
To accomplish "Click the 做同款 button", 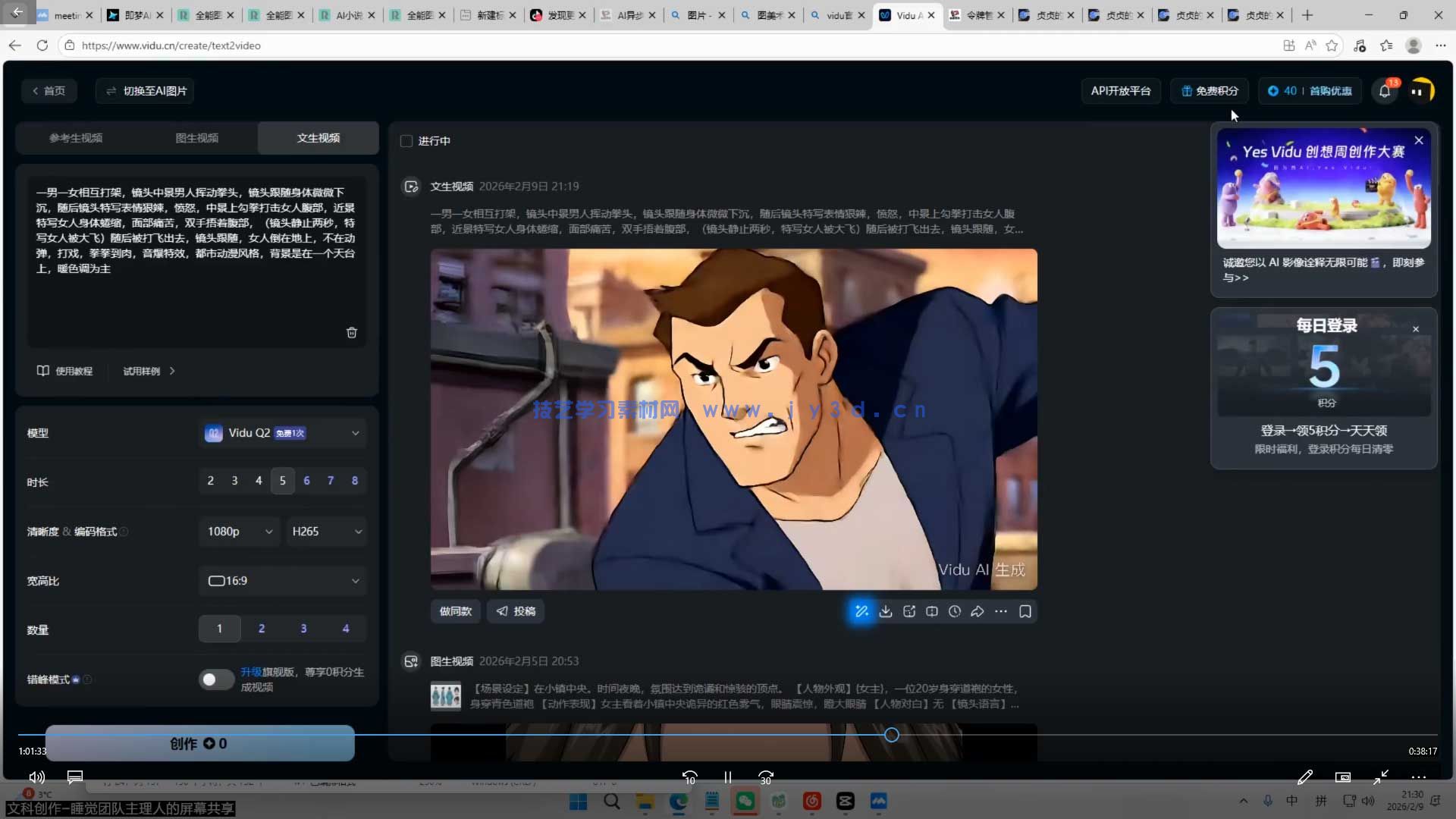I will pyautogui.click(x=456, y=611).
